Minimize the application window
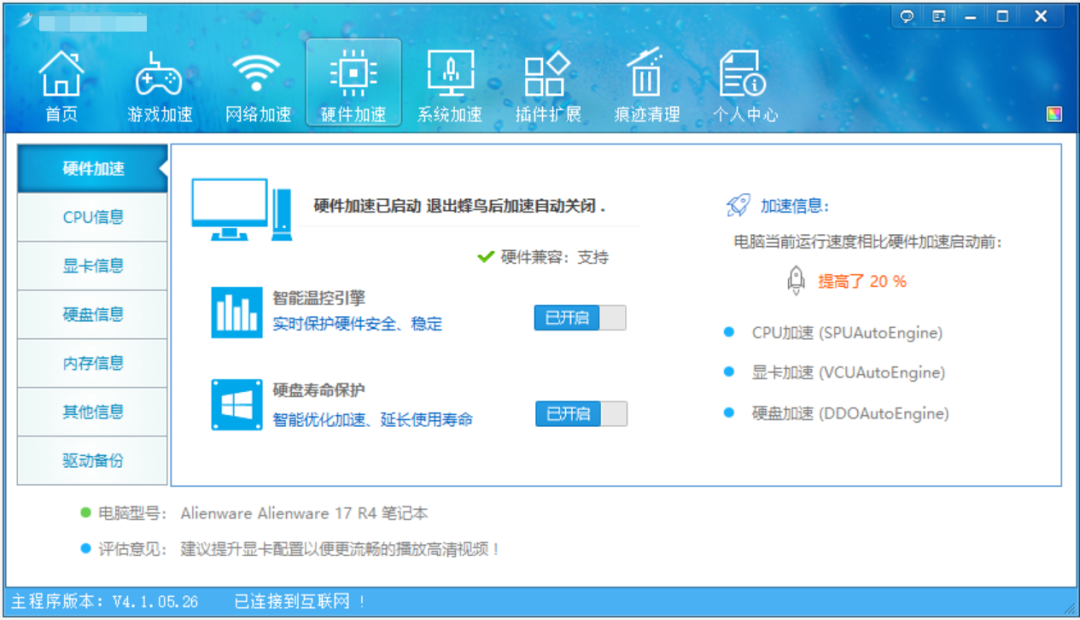 click(970, 17)
